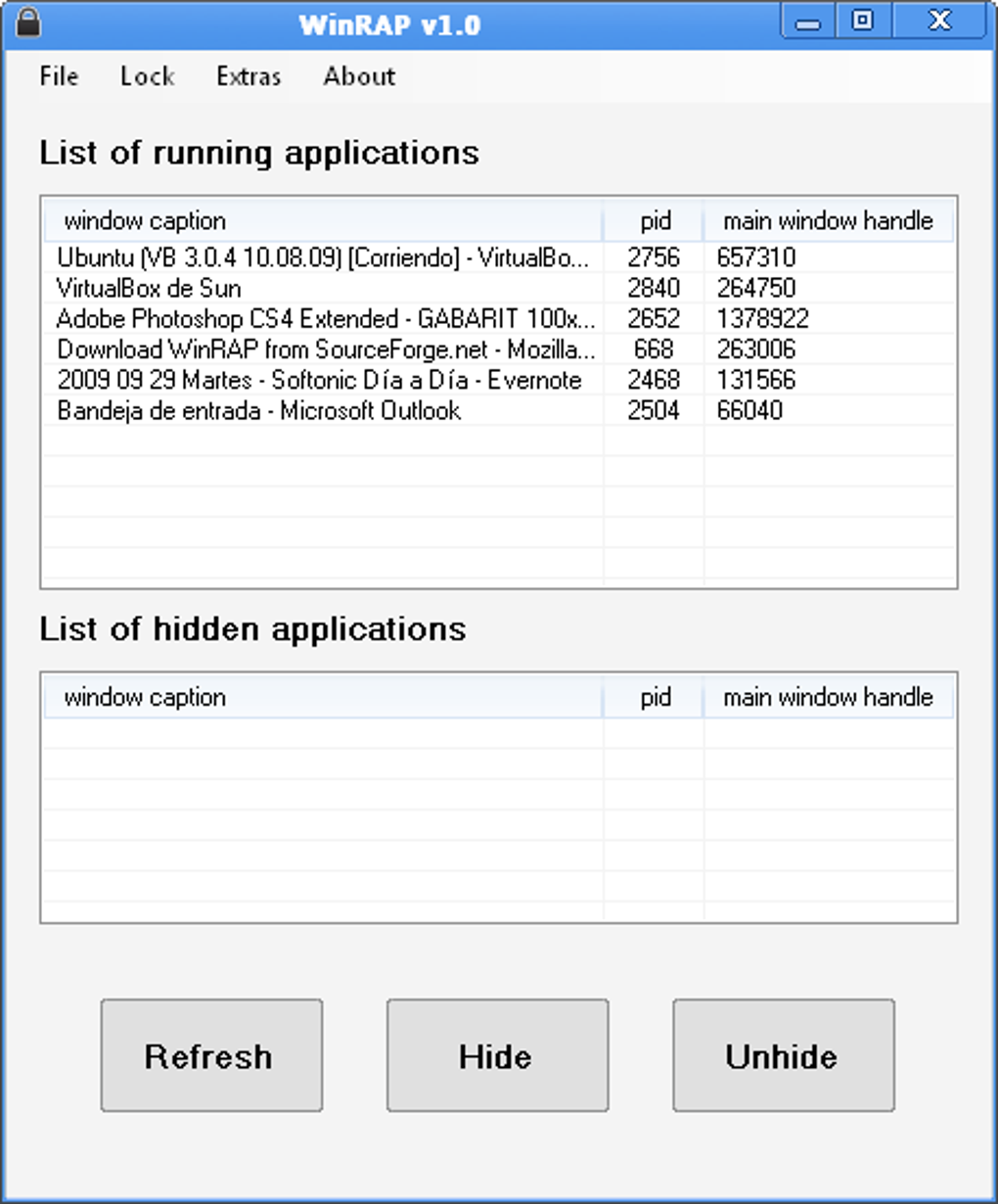Select the VirtualBox de Sun entry
The height and width of the screenshot is (1204, 998).
tap(499, 288)
